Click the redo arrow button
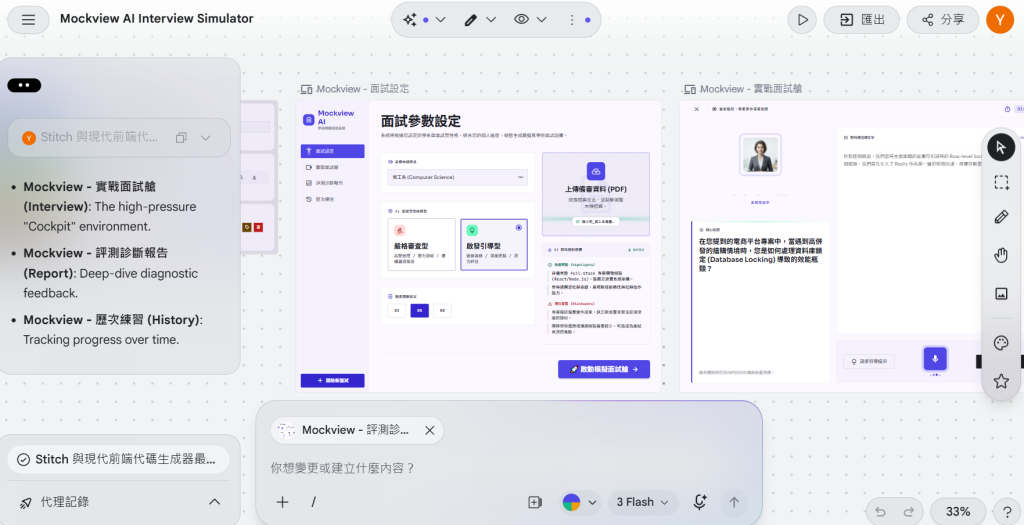 908,511
